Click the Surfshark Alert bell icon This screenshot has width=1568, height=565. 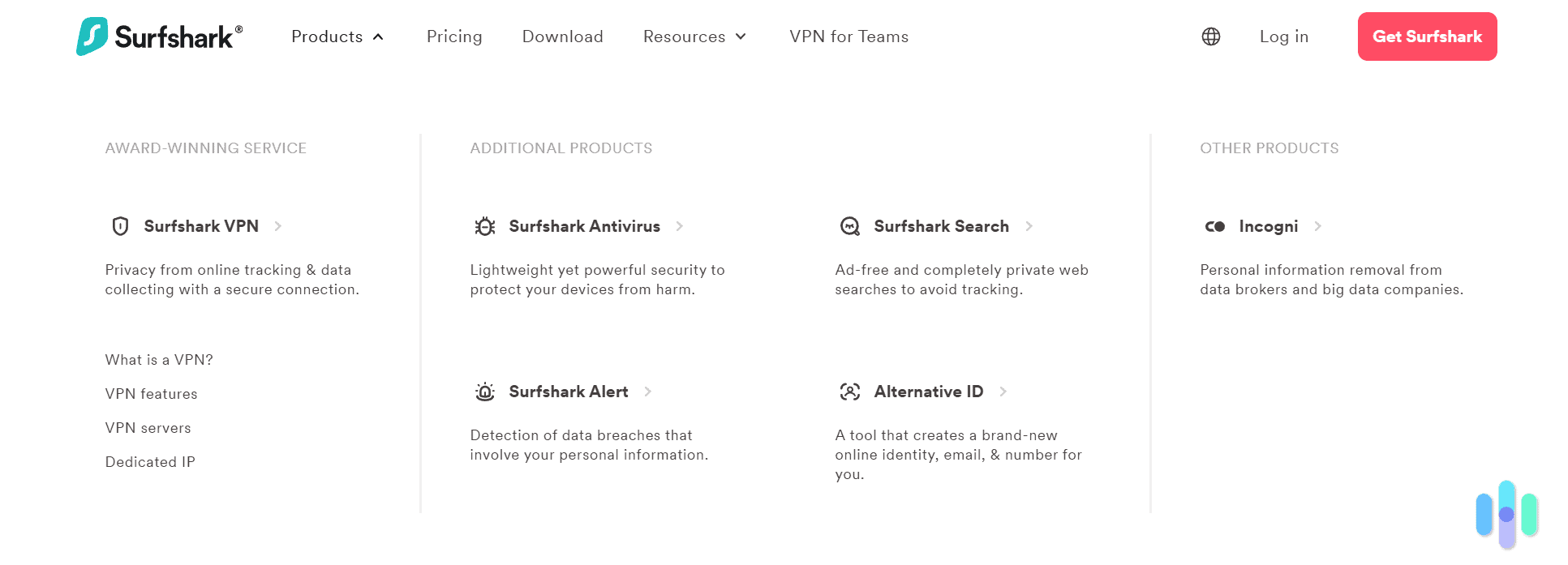(484, 392)
